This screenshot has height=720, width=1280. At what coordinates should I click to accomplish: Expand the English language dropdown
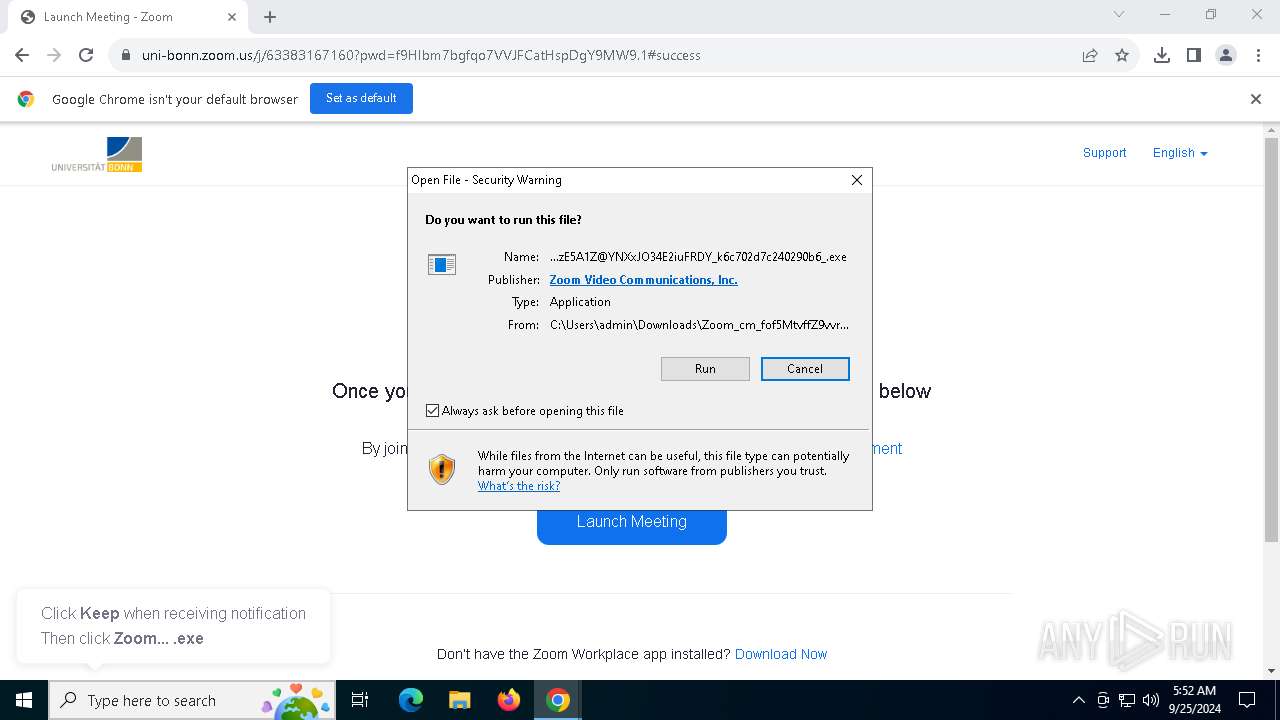click(1180, 153)
